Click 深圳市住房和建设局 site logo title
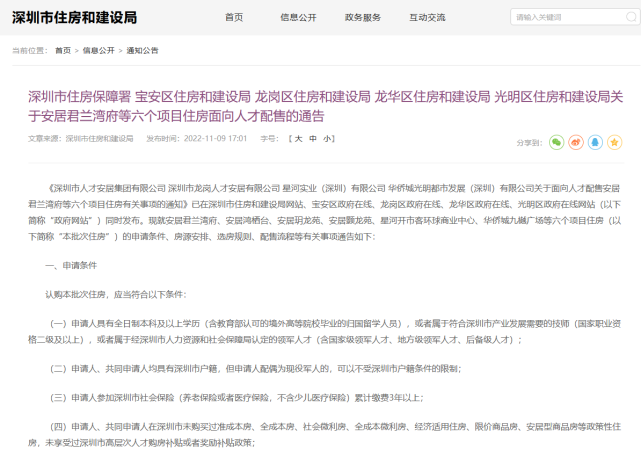The height and width of the screenshot is (457, 641). (x=74, y=18)
